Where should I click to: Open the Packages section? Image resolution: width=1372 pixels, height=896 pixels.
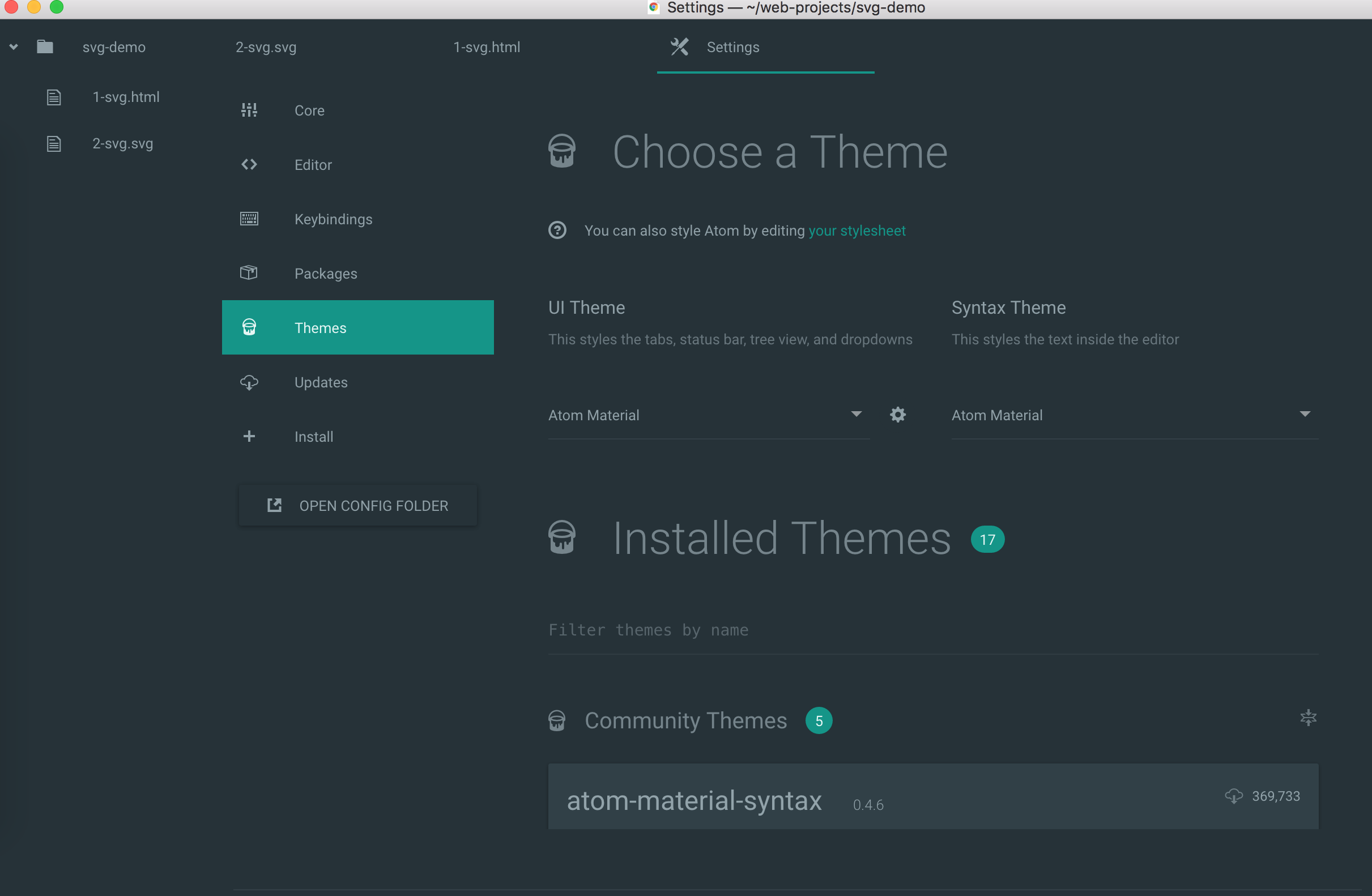pos(358,273)
